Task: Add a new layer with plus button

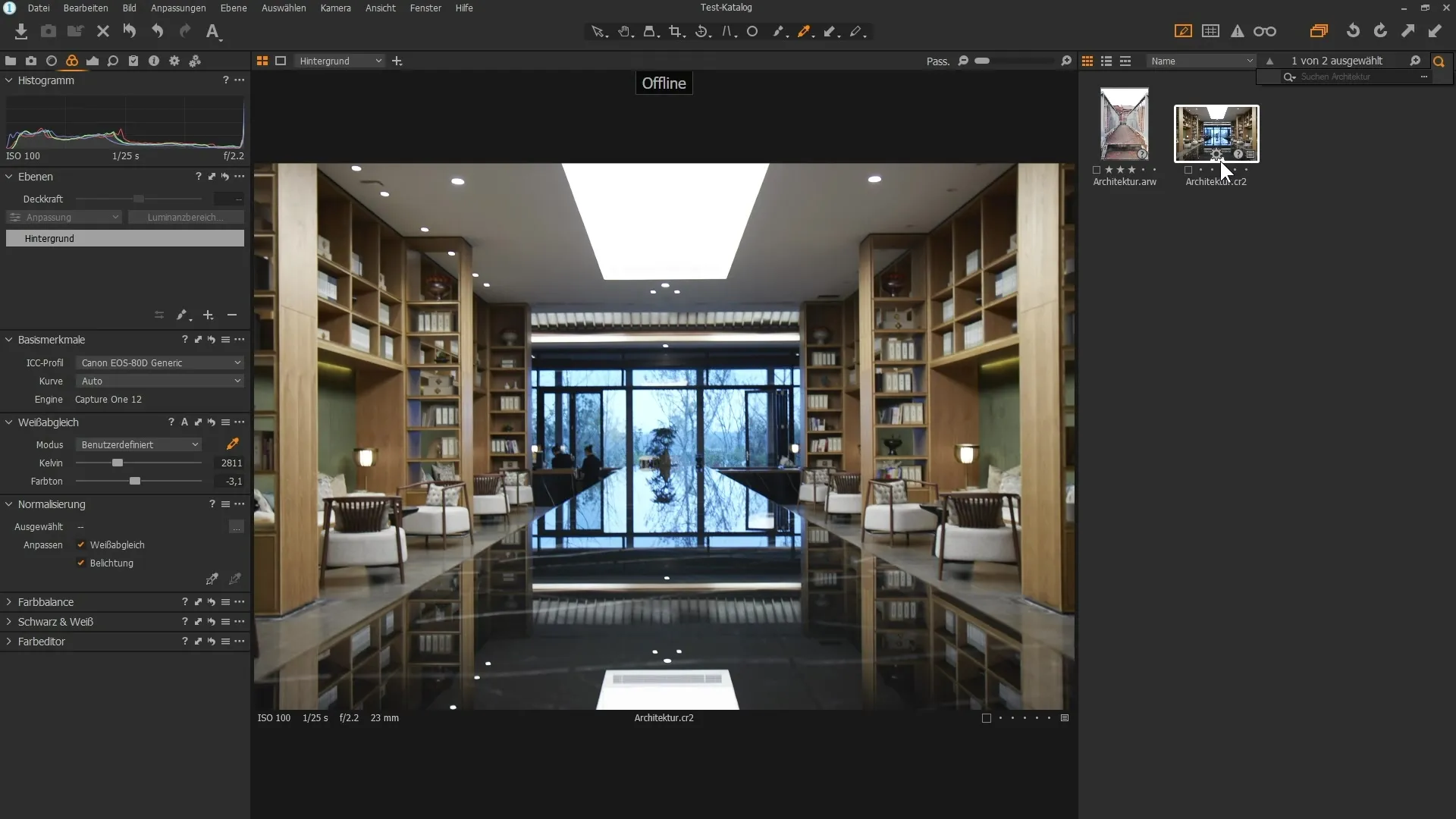Action: pos(208,315)
